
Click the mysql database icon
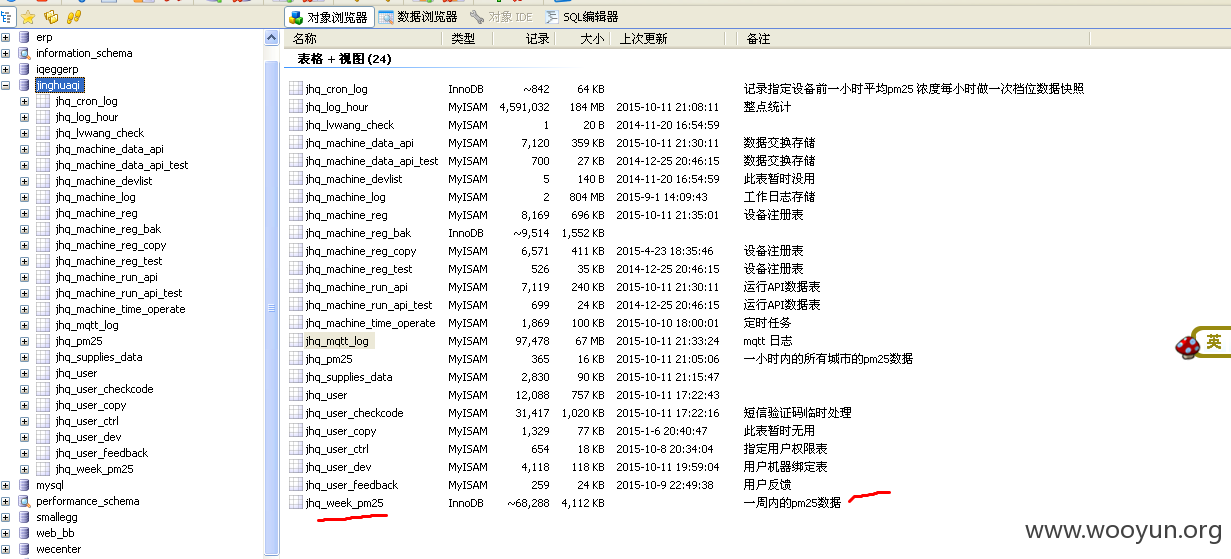click(25, 485)
